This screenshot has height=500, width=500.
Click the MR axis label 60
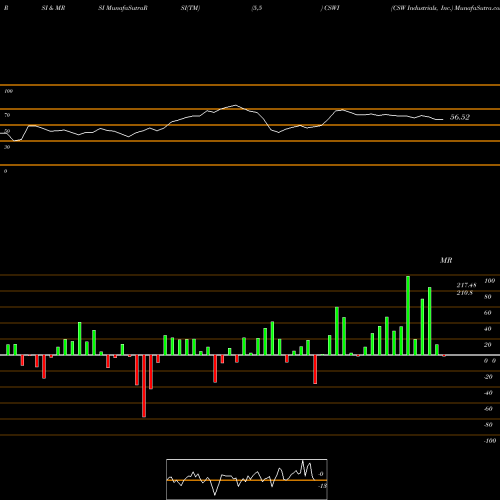488,313
